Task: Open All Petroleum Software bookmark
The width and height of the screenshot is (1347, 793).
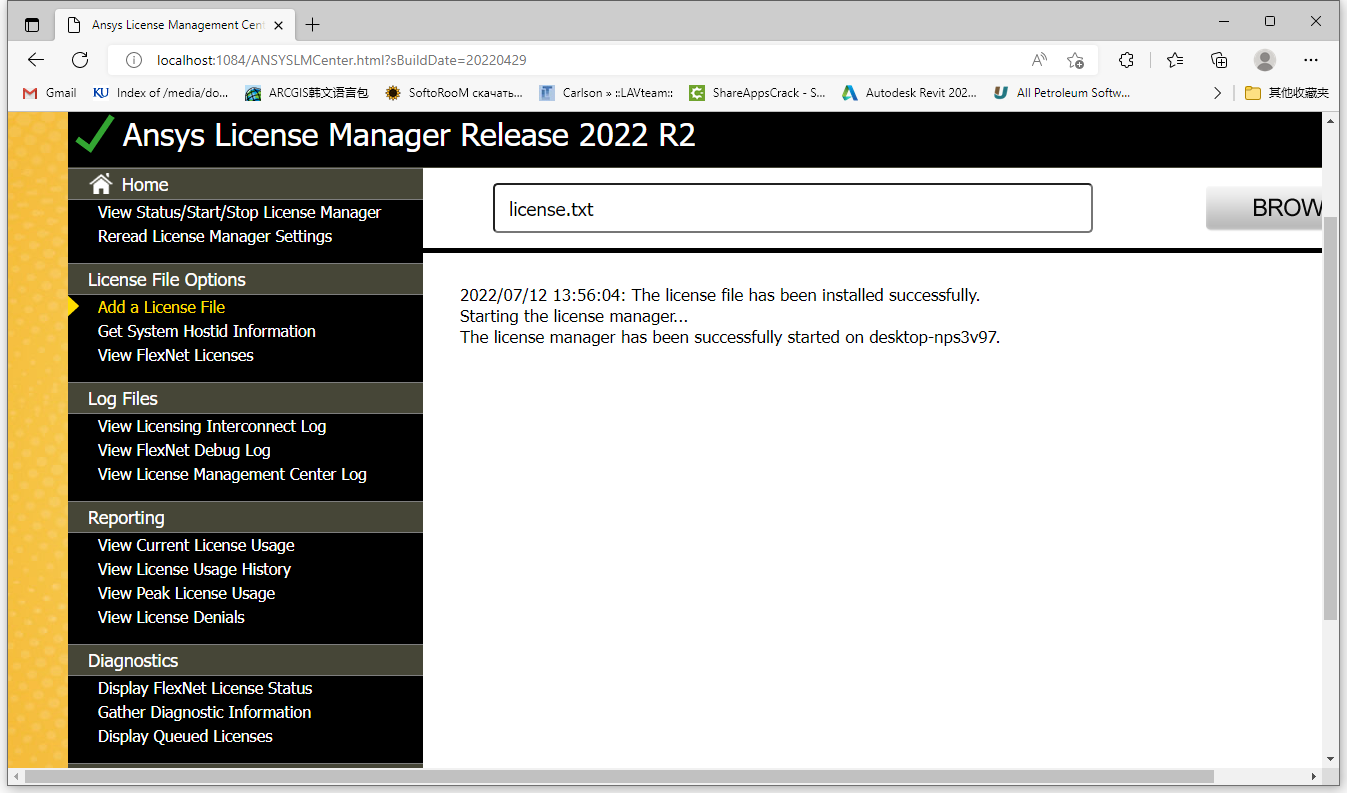Action: click(1062, 93)
